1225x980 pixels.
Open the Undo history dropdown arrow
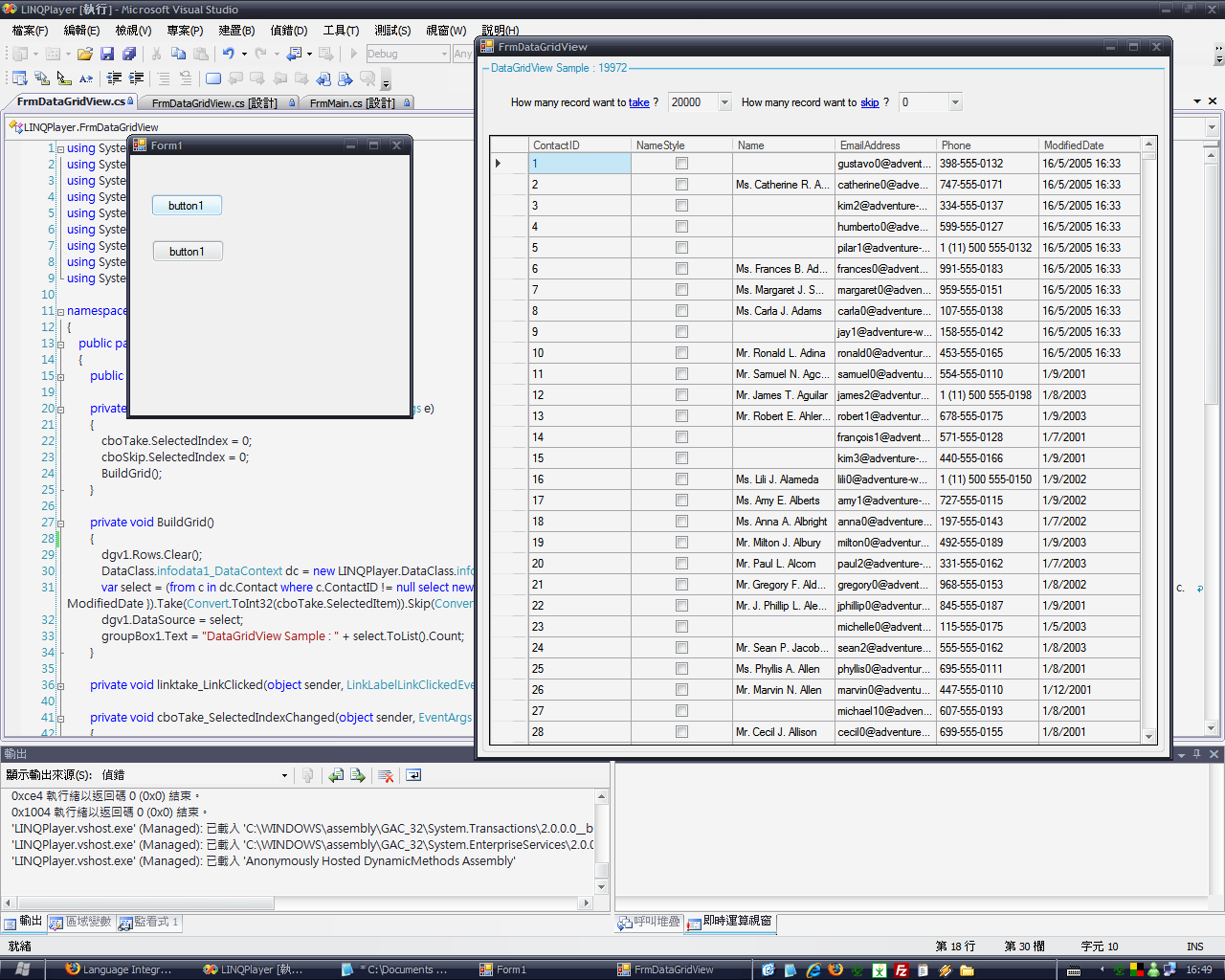244,54
